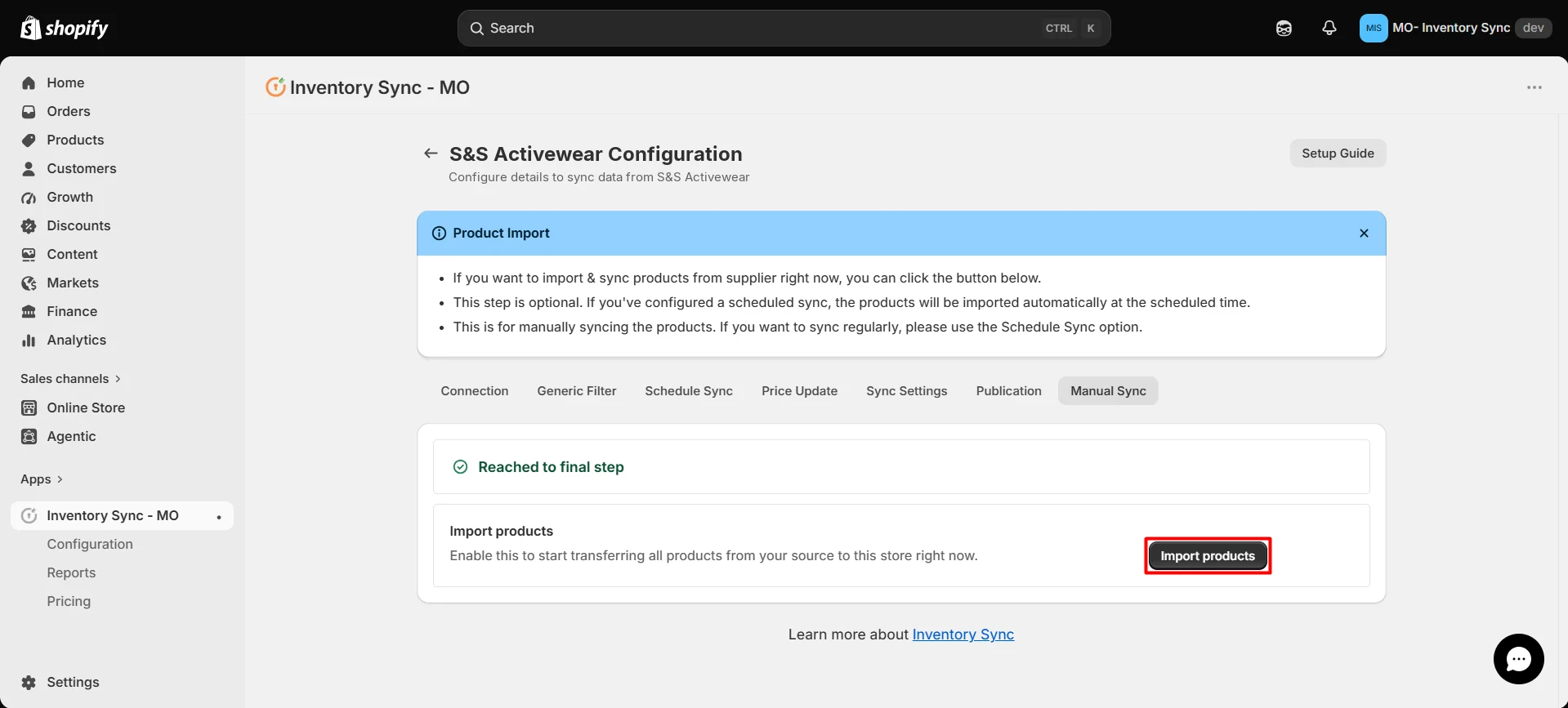The image size is (1568, 708).
Task: Switch to the Generic Filter tab
Action: pos(577,391)
